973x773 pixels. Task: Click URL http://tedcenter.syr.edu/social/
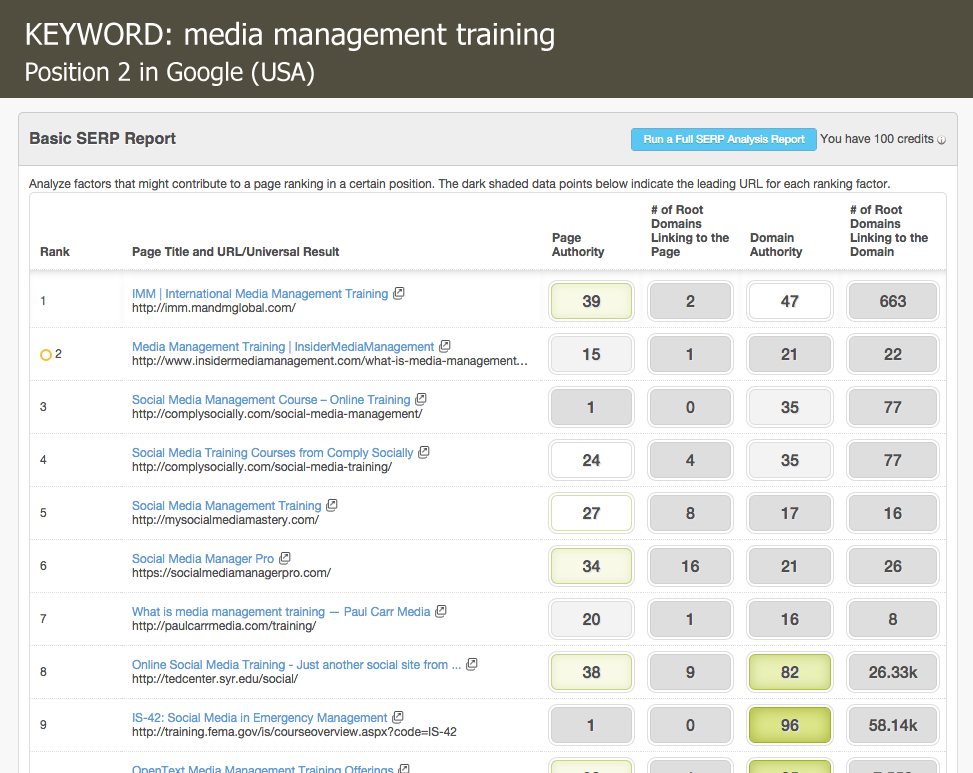pyautogui.click(x=215, y=679)
